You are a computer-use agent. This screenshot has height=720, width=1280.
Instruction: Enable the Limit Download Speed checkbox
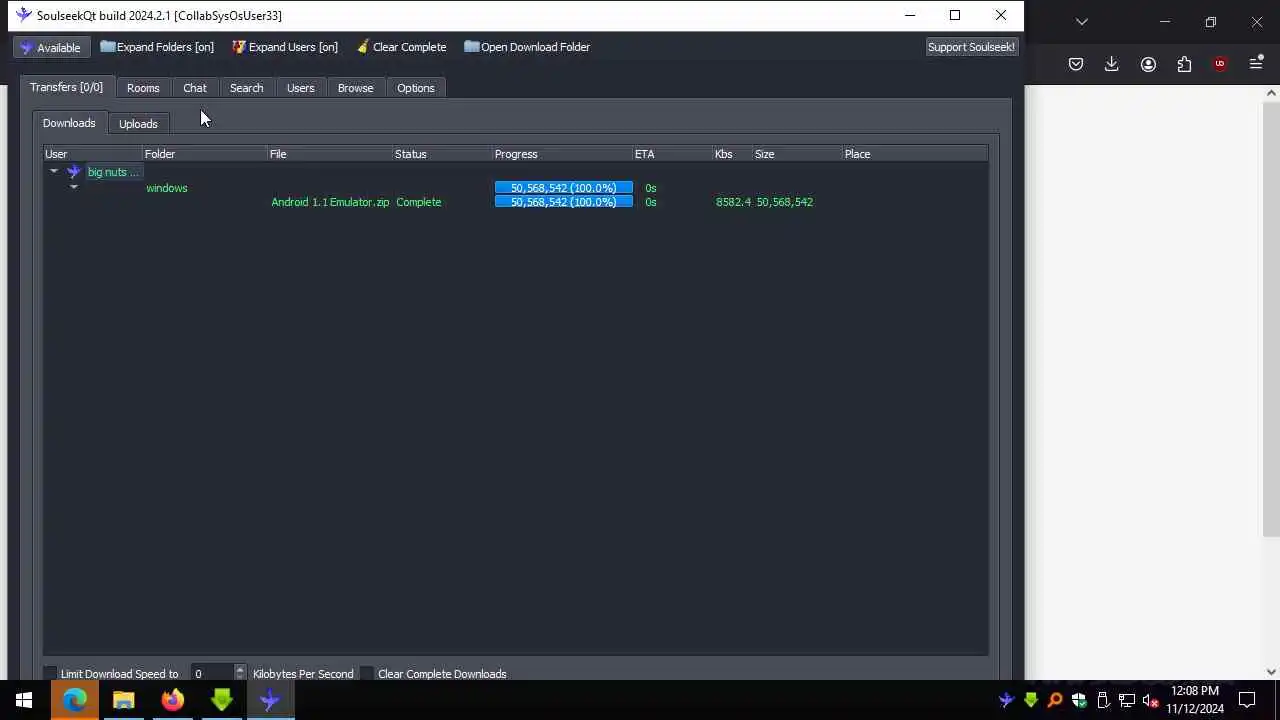50,674
